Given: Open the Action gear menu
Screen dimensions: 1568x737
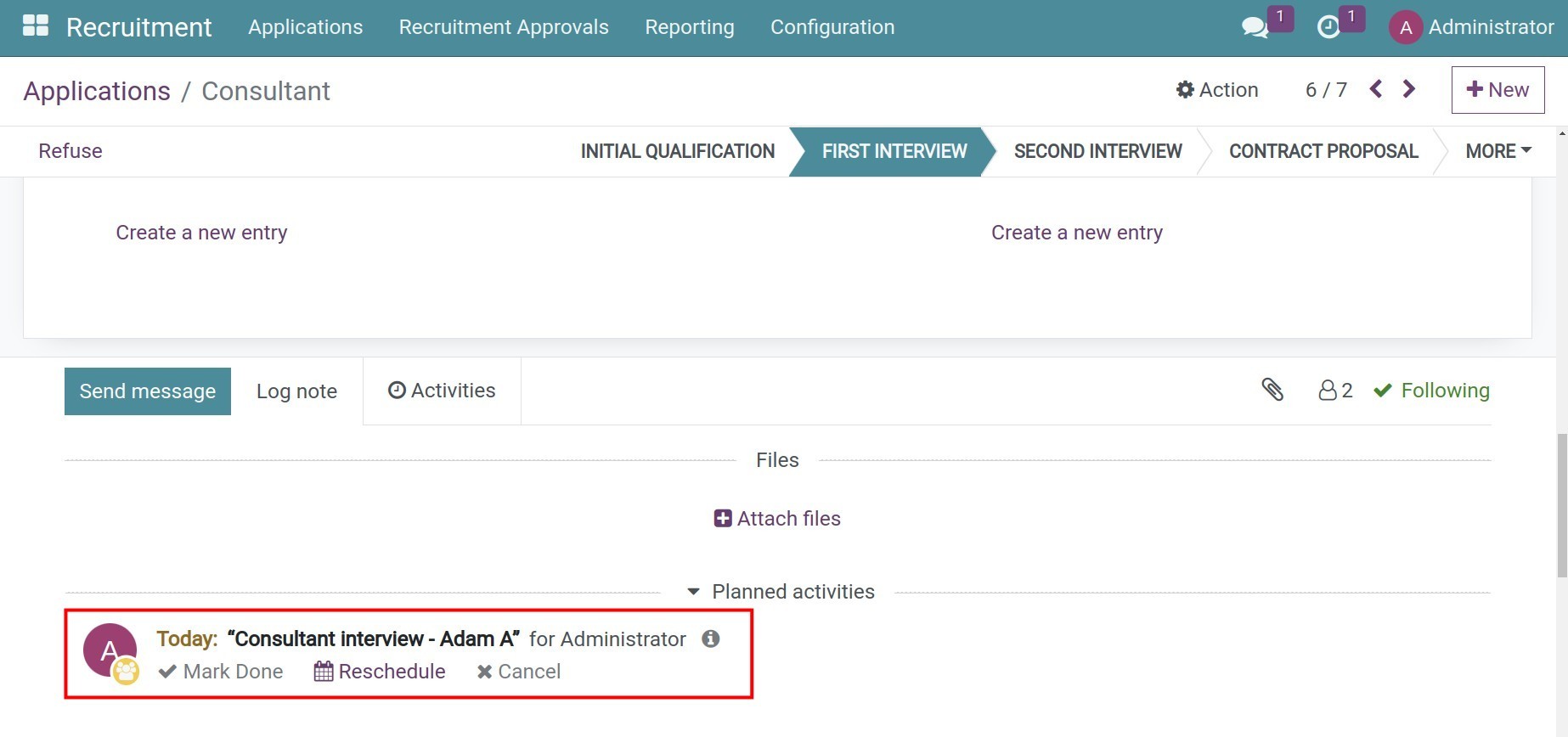Looking at the screenshot, I should (1216, 90).
